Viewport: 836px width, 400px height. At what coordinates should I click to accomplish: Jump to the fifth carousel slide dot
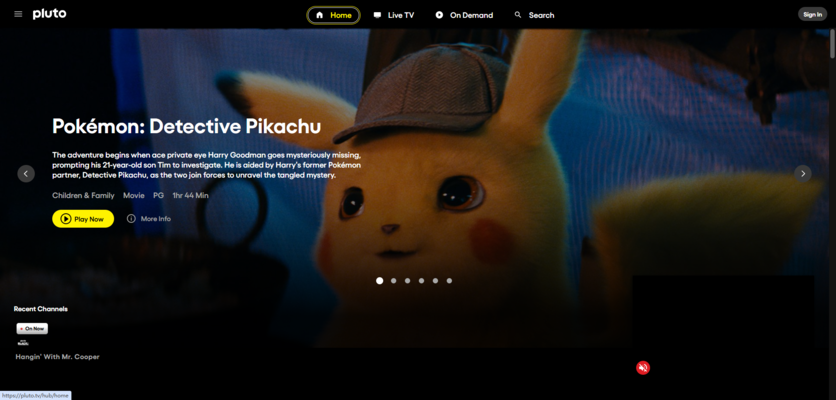[x=435, y=281]
